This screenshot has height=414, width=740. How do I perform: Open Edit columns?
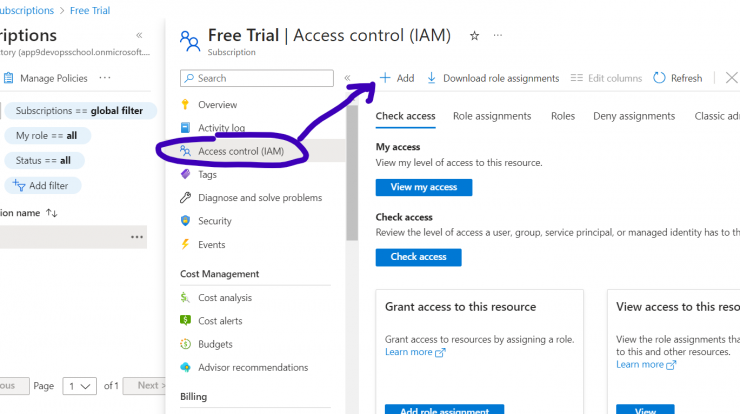tap(606, 78)
